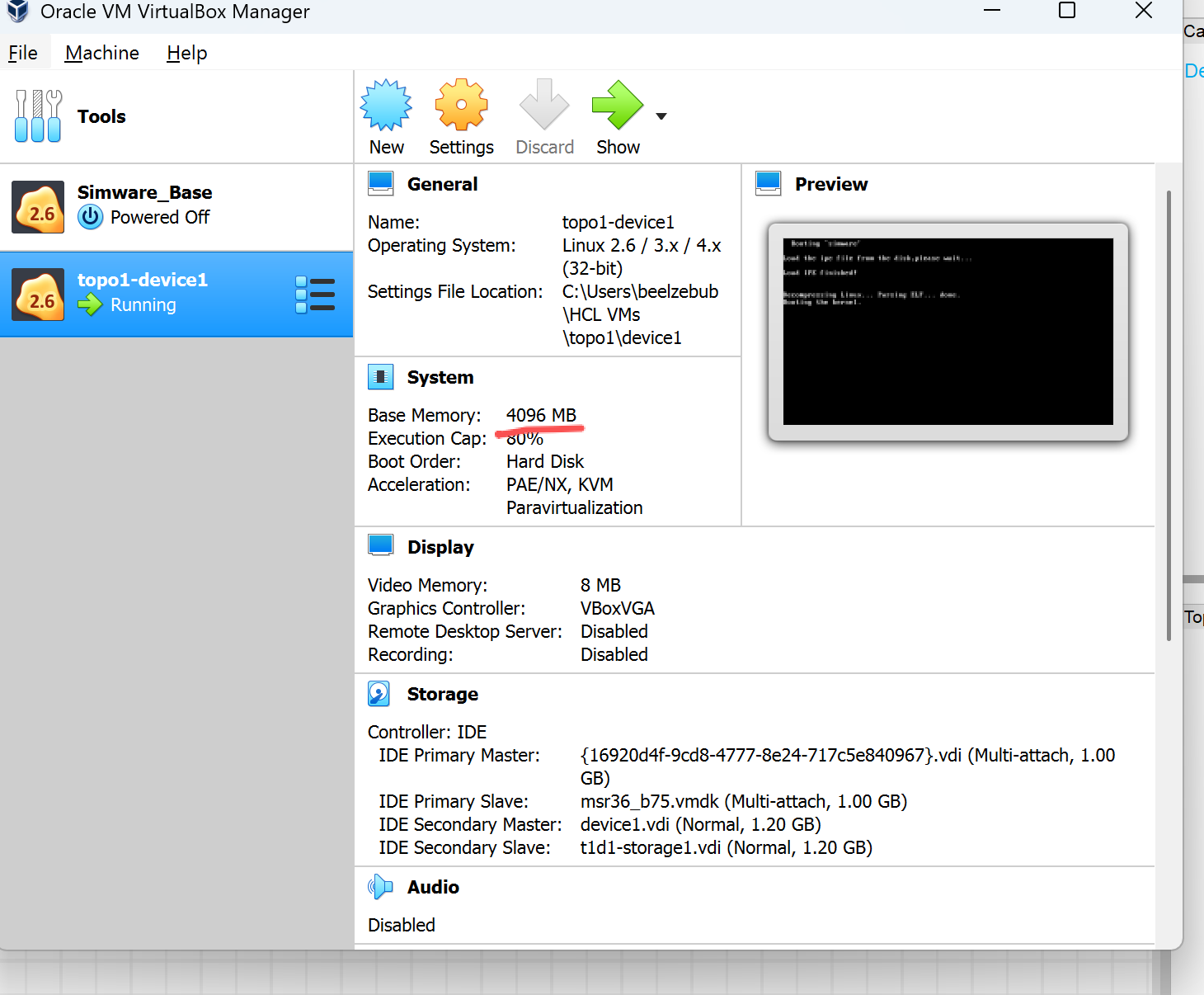1204x995 pixels.
Task: Select the Simware_Base virtual machine
Action: click(x=144, y=206)
